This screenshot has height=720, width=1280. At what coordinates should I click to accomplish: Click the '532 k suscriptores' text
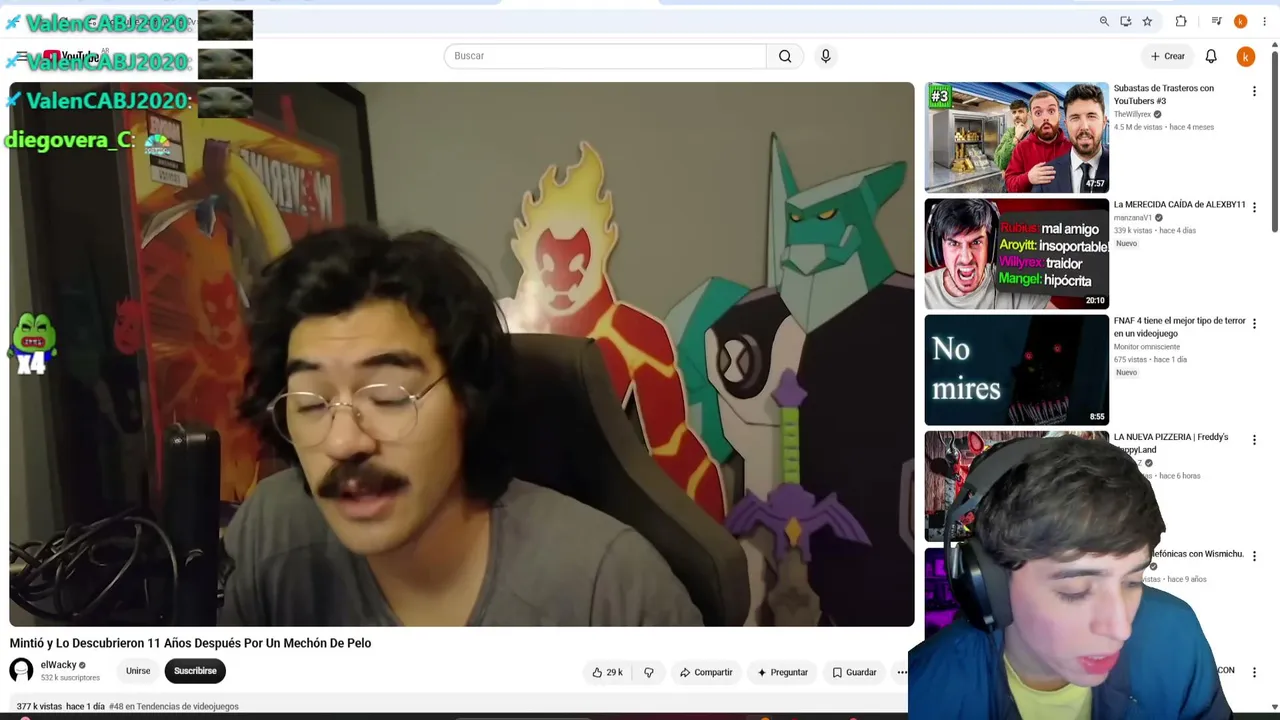pos(70,678)
